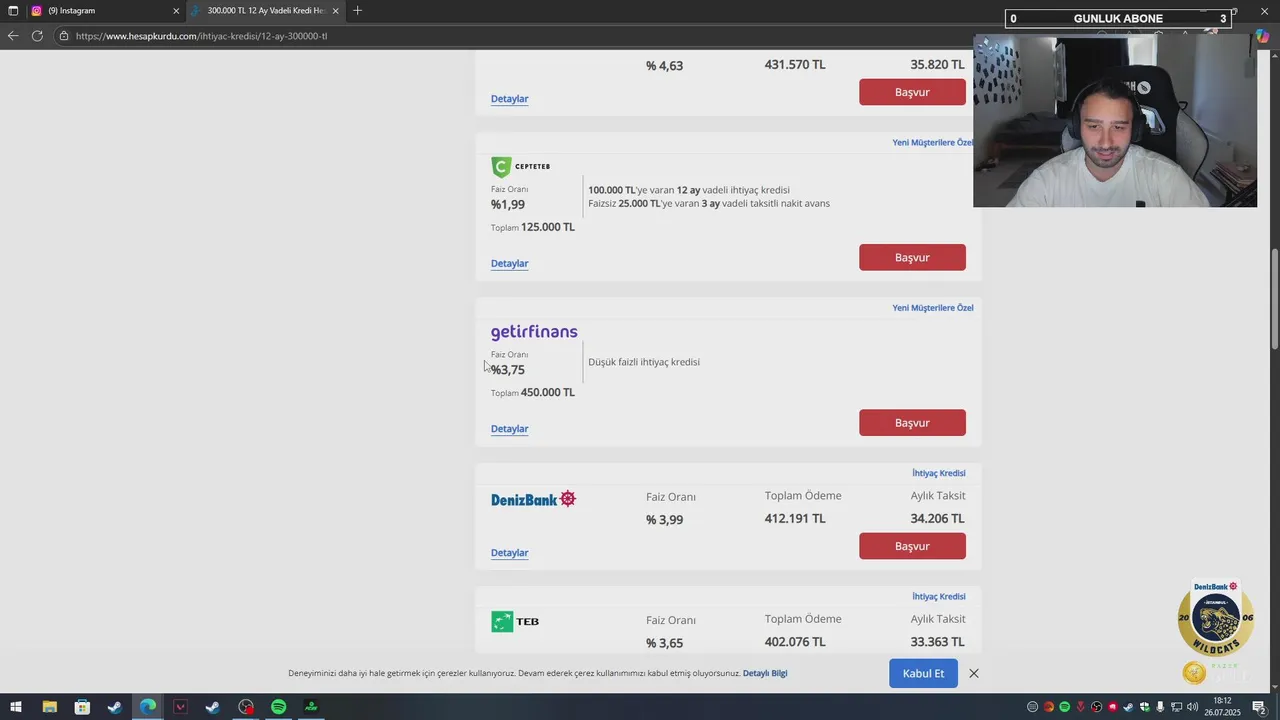Accept cookies with Kabul Et
The width and height of the screenshot is (1280, 720).
tap(923, 673)
